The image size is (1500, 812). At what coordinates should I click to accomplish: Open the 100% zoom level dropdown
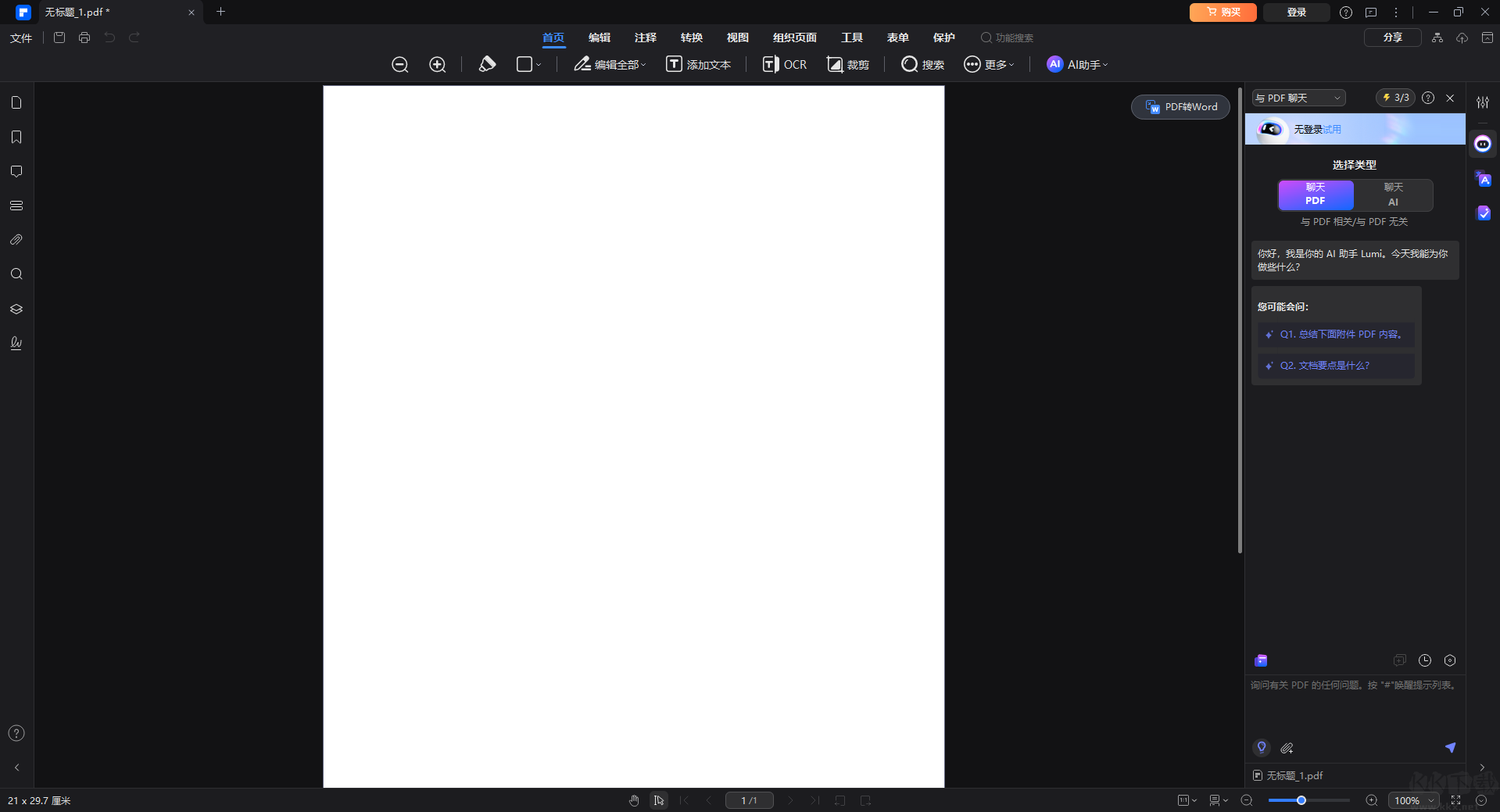tap(1414, 800)
